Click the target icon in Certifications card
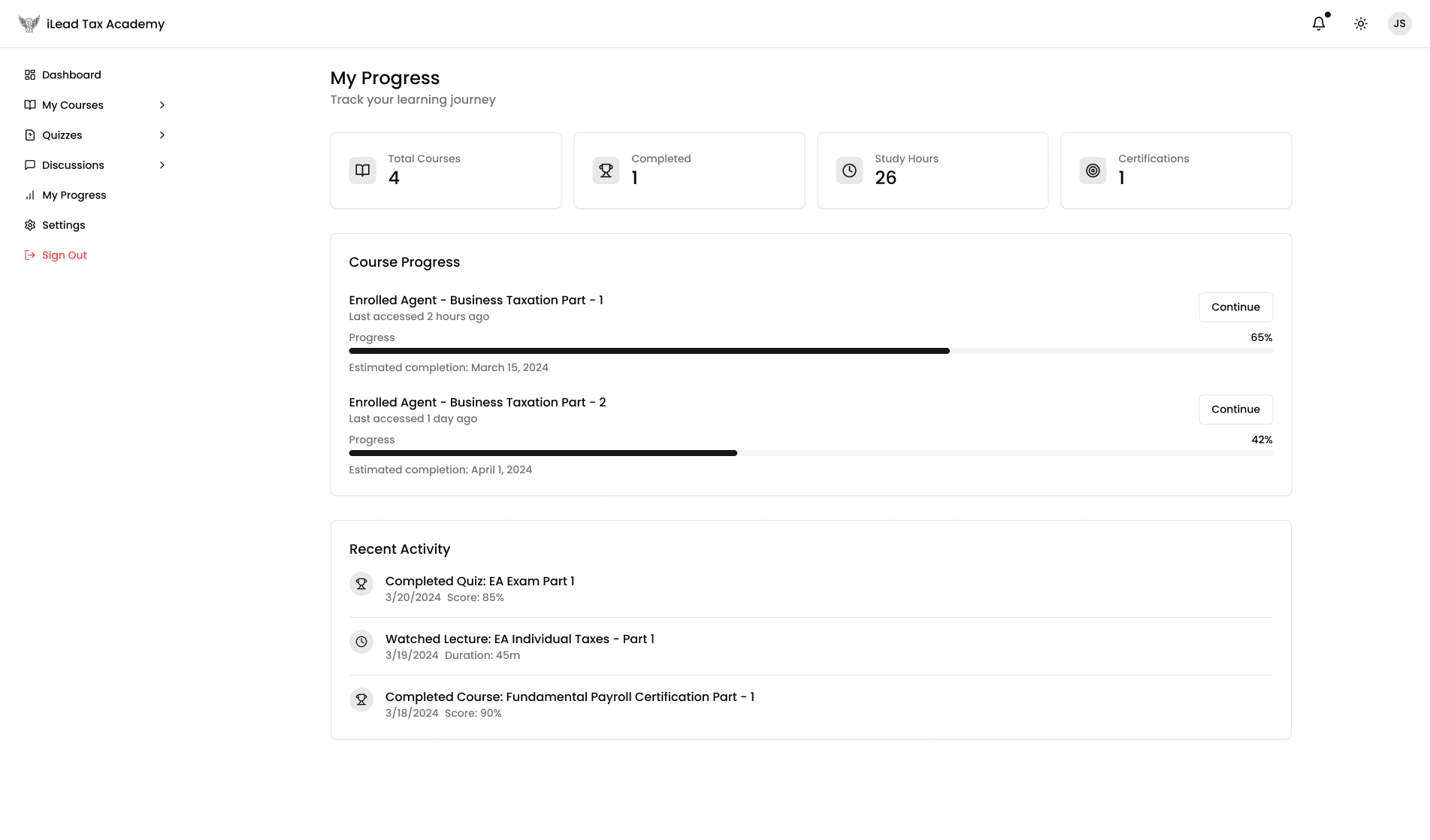Image resolution: width=1430 pixels, height=840 pixels. [1093, 171]
